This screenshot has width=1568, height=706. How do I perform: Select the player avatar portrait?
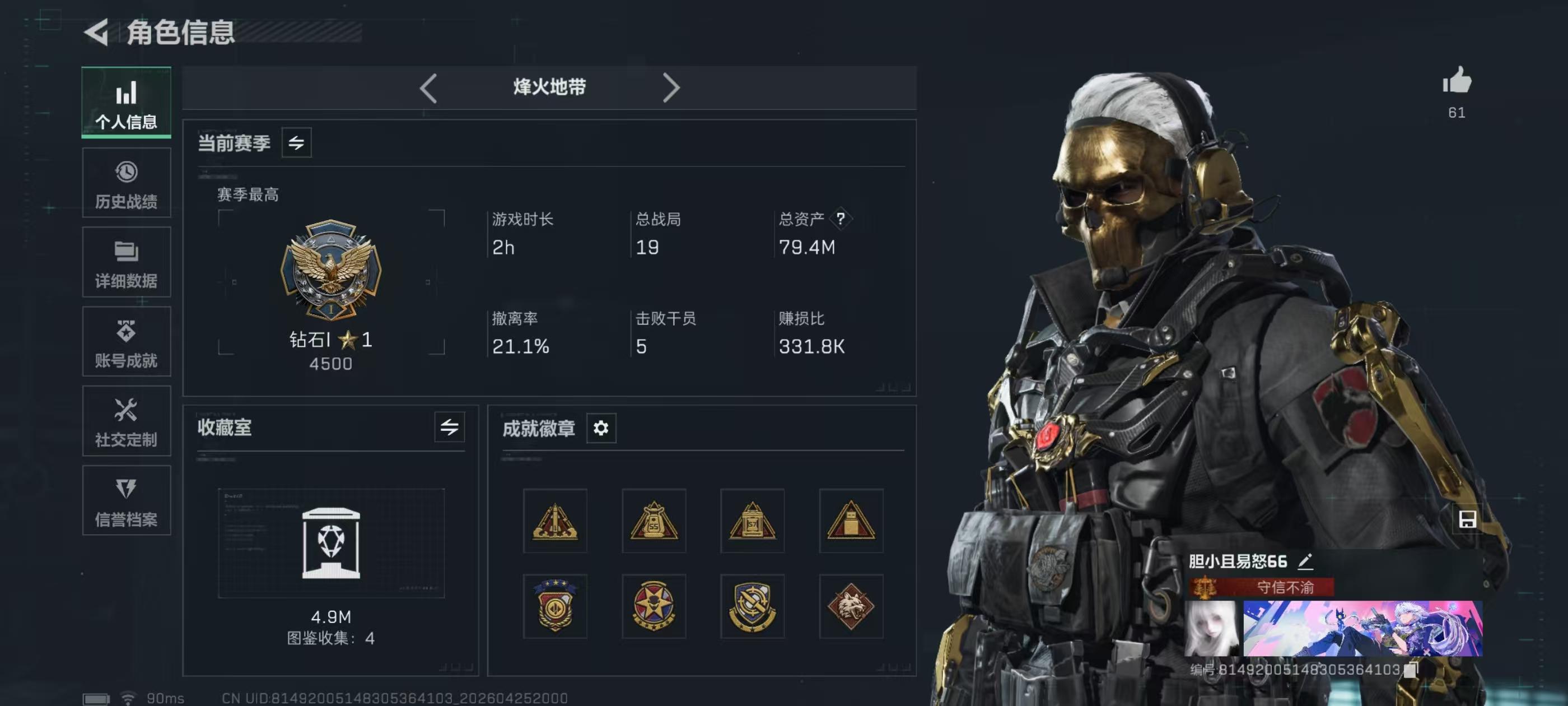click(1211, 629)
